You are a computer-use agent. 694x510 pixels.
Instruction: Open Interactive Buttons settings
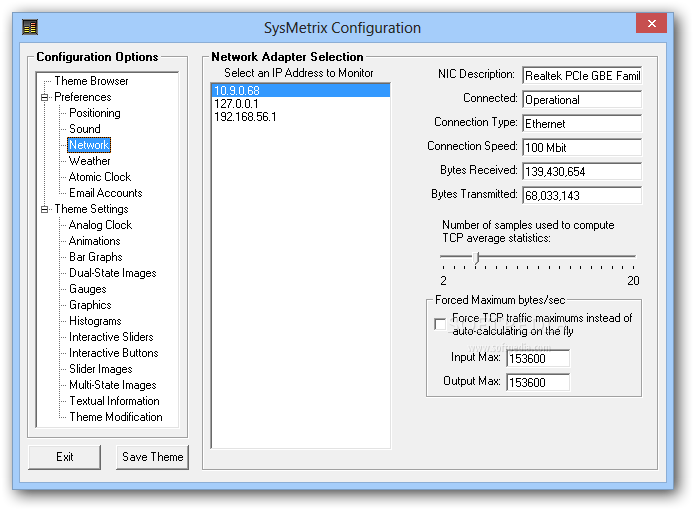114,353
